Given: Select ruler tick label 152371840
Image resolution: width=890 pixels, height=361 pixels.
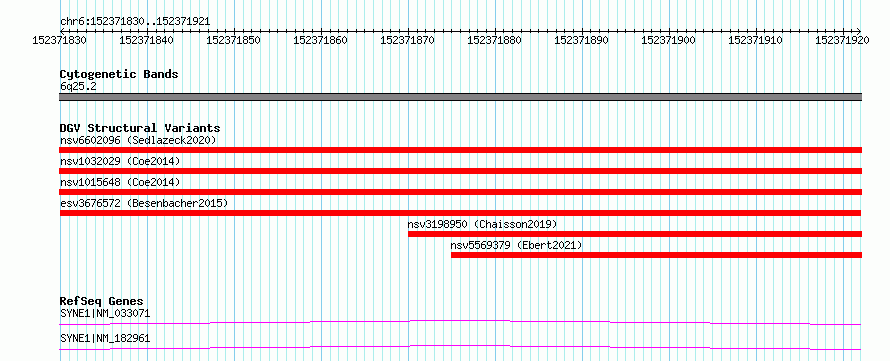Looking at the screenshot, I should coord(147,40).
